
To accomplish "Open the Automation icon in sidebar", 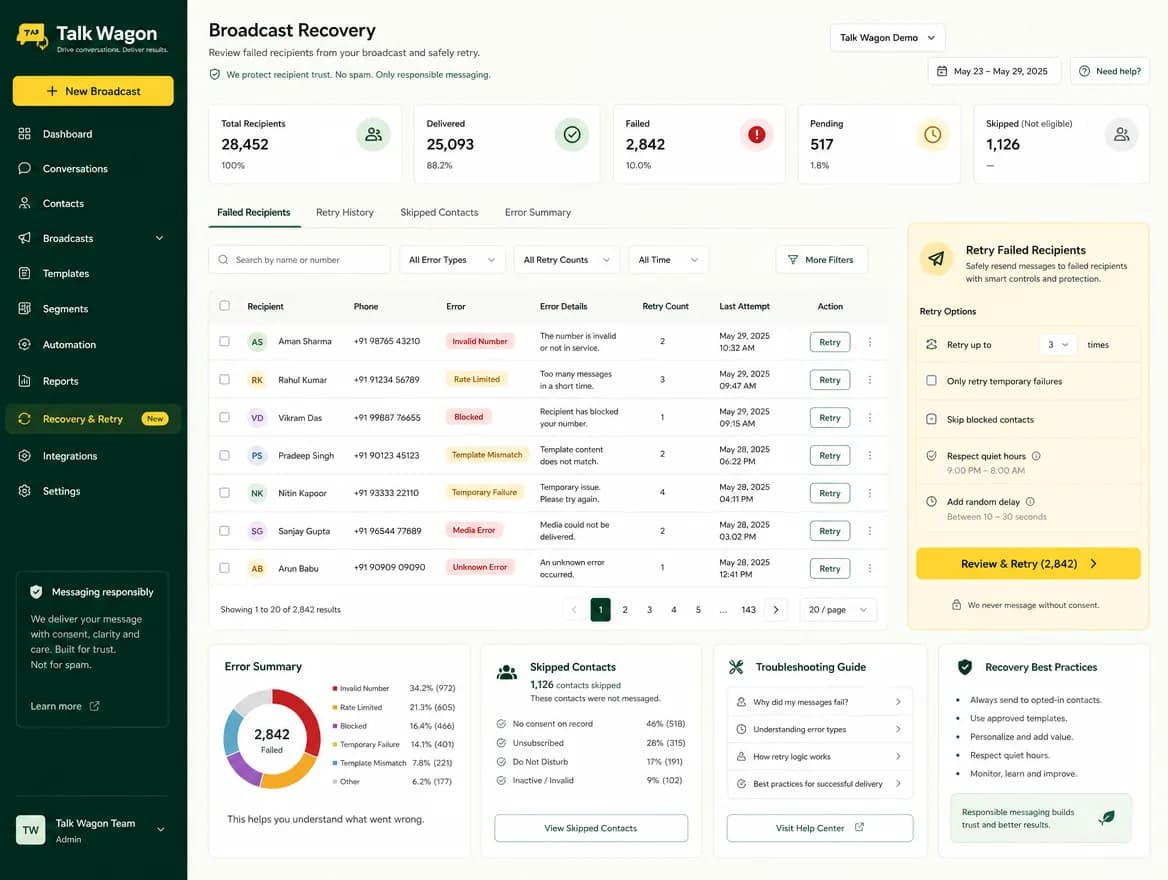I will click(x=25, y=344).
